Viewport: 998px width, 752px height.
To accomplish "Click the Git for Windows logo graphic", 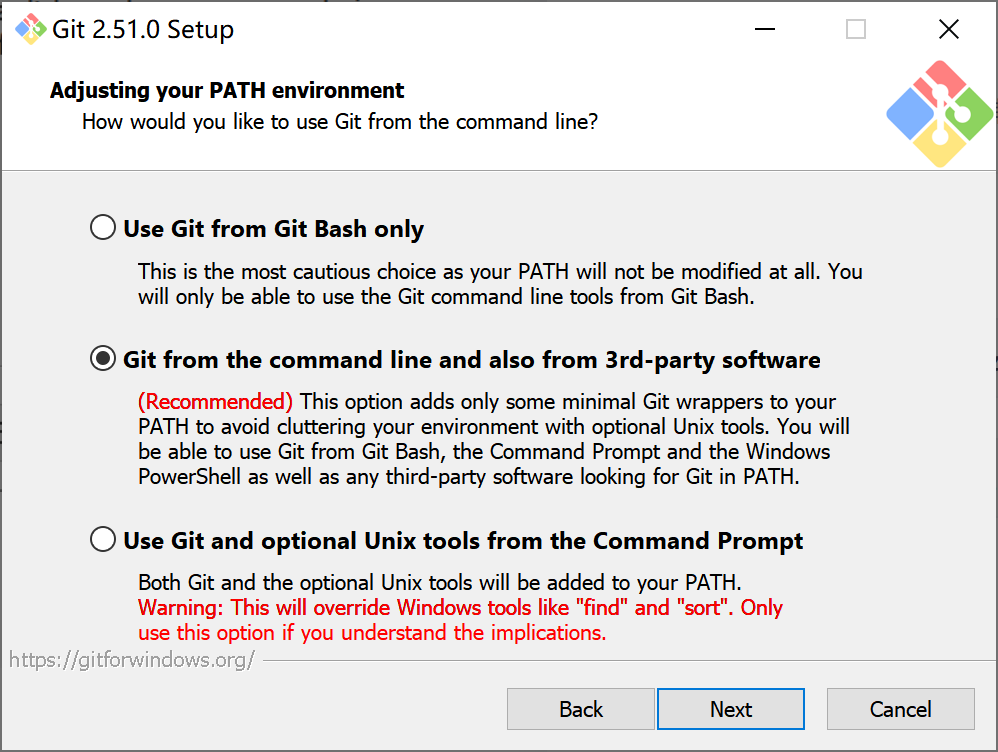I will tap(940, 112).
